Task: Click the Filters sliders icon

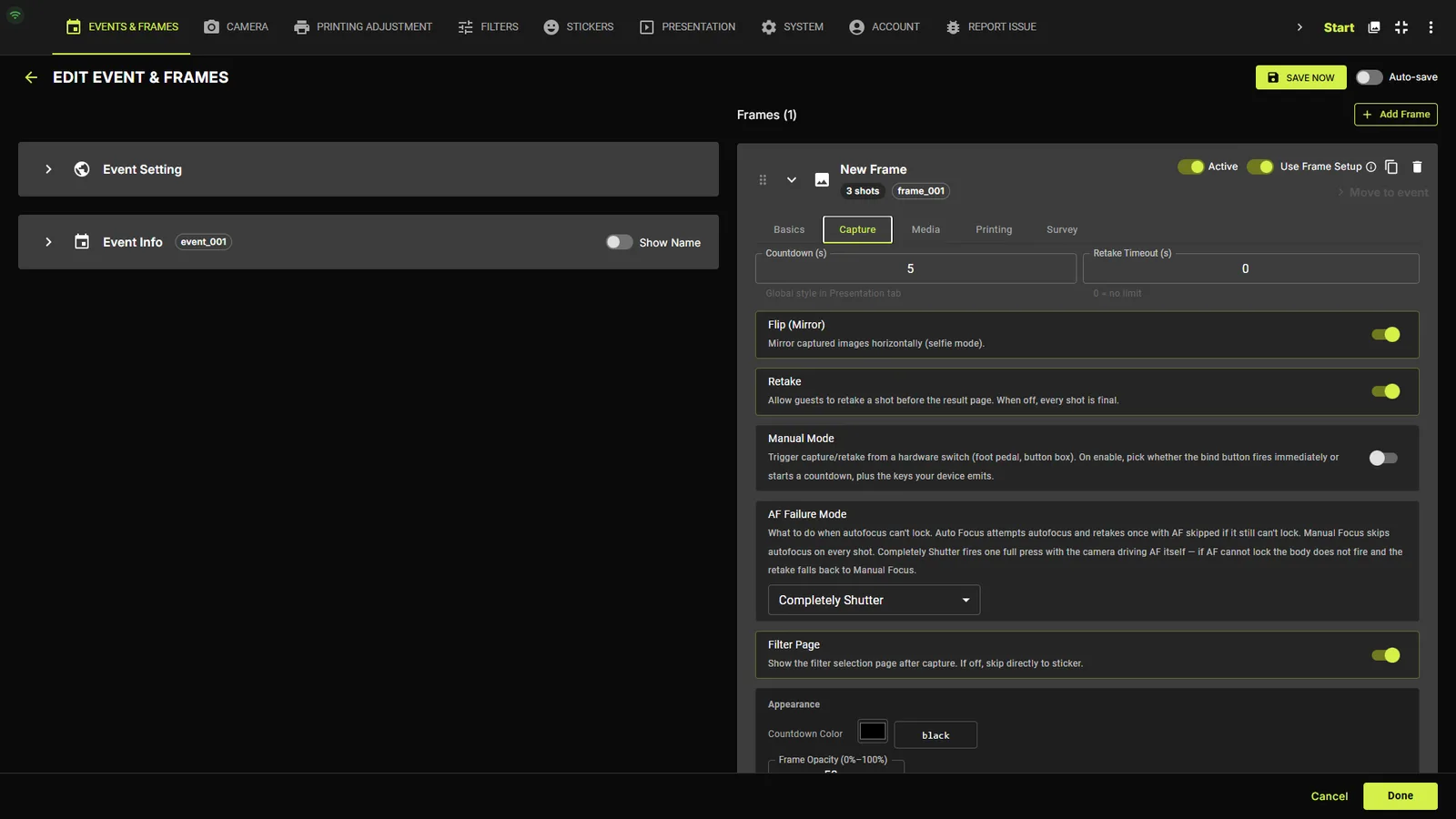Action: (x=466, y=27)
